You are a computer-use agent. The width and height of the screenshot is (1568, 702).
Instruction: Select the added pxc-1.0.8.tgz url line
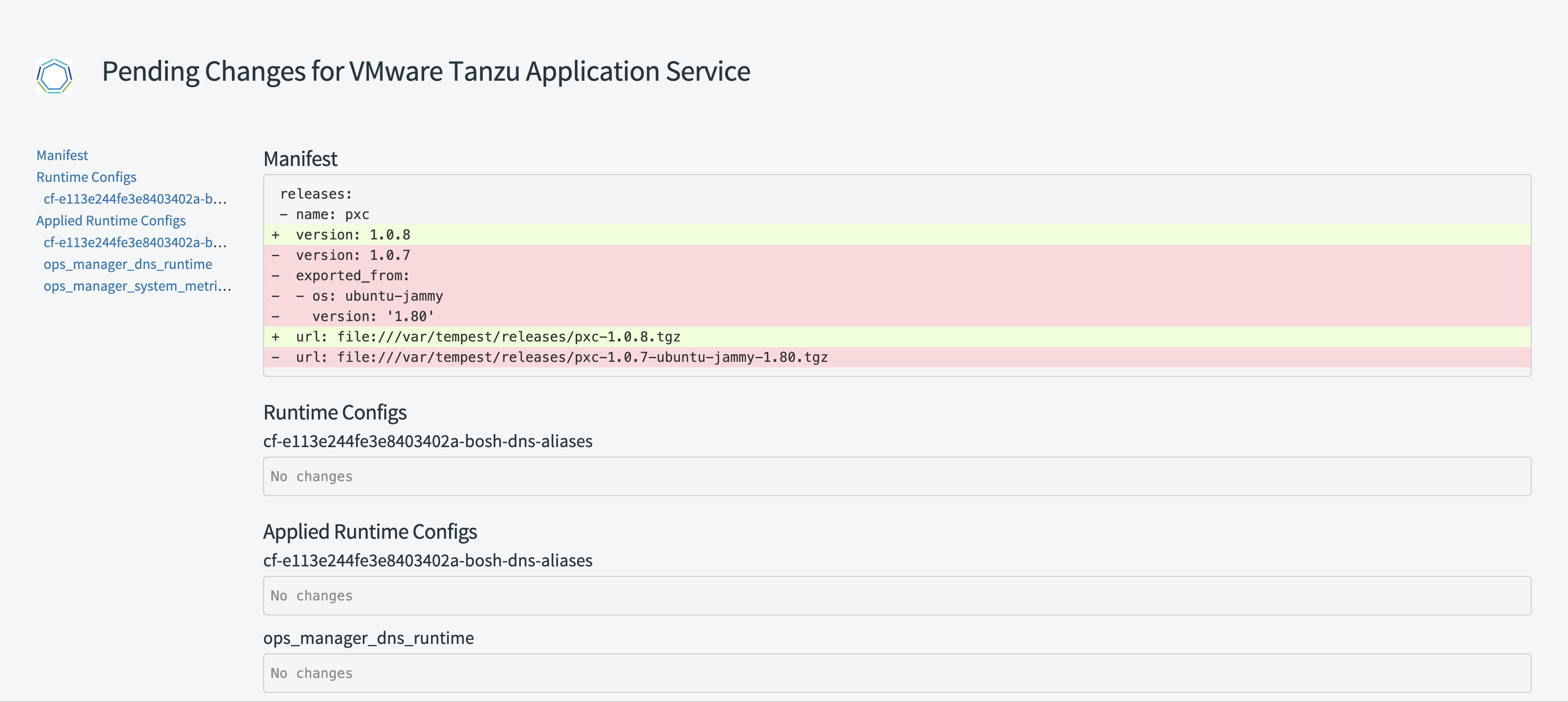pos(897,336)
